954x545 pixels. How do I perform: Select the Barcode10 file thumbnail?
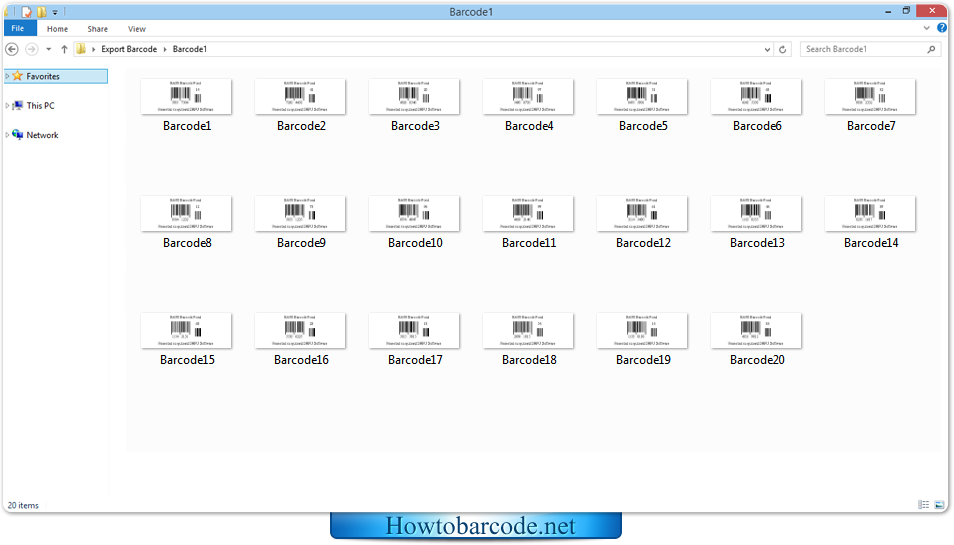click(x=415, y=214)
